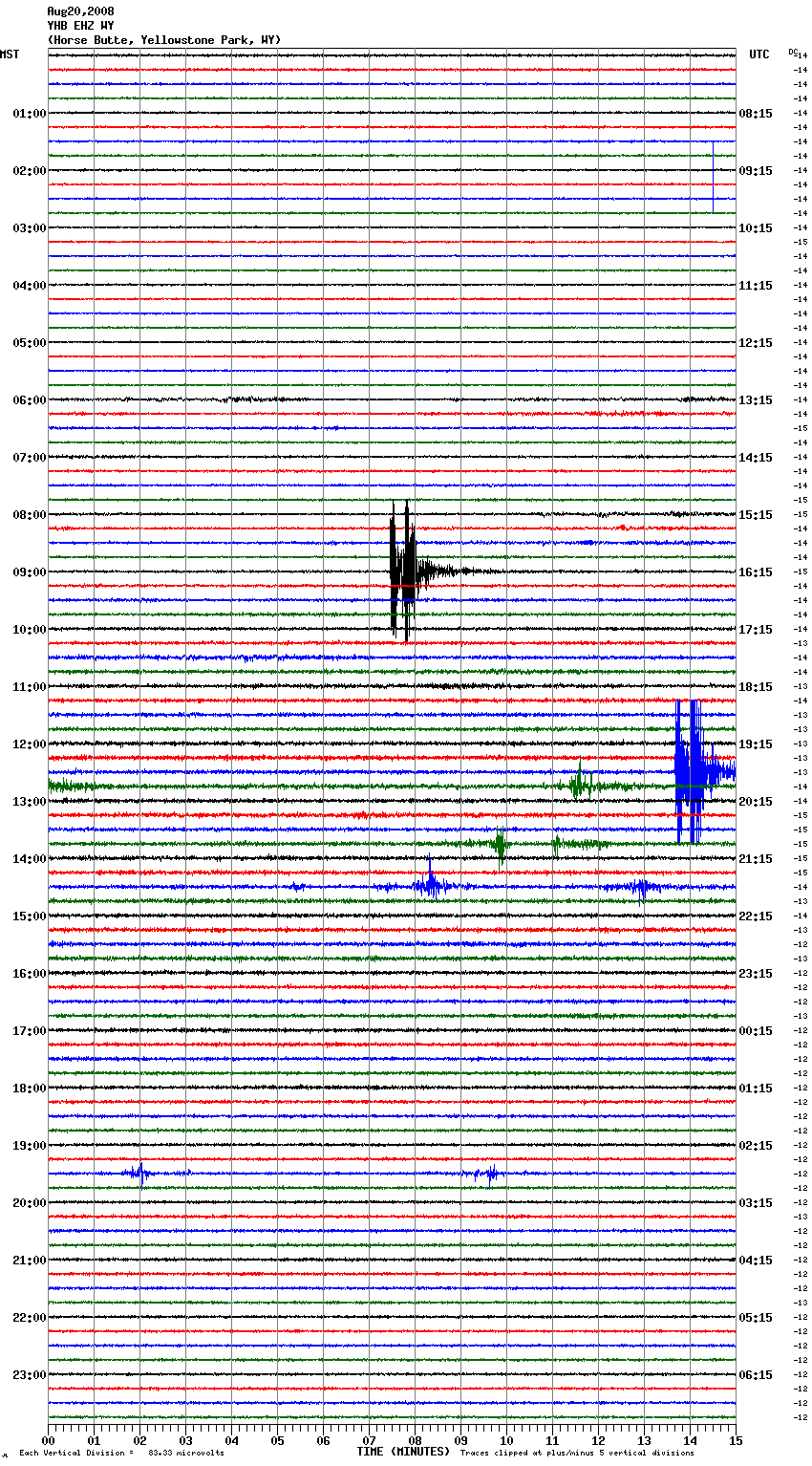Click the UTC axis label
The image size is (812, 1466).
(759, 54)
